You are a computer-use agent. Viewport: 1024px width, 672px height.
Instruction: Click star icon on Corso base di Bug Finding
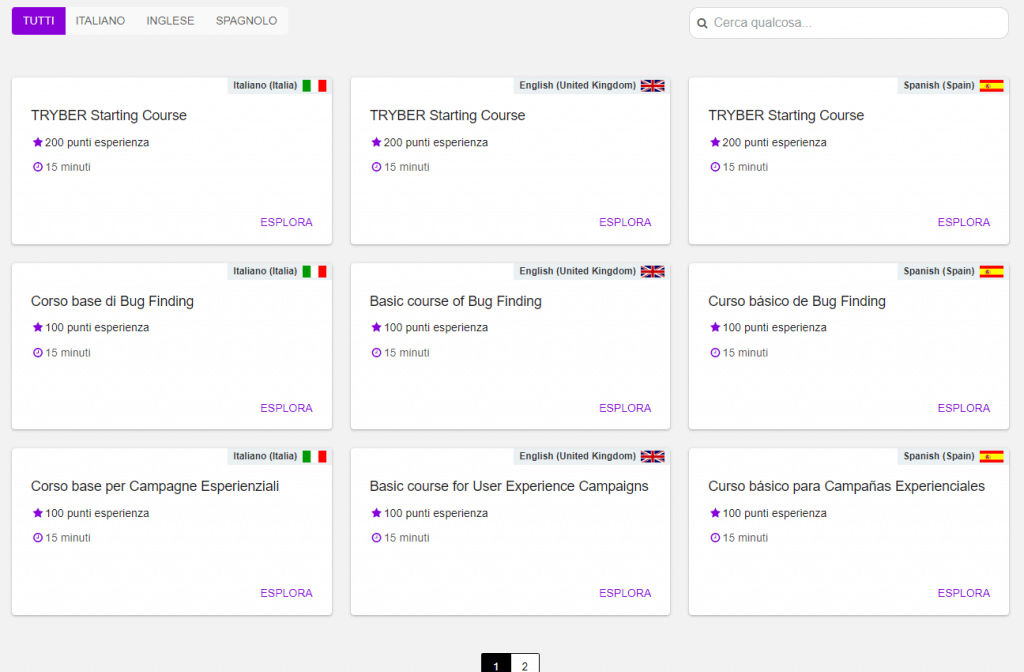point(38,327)
